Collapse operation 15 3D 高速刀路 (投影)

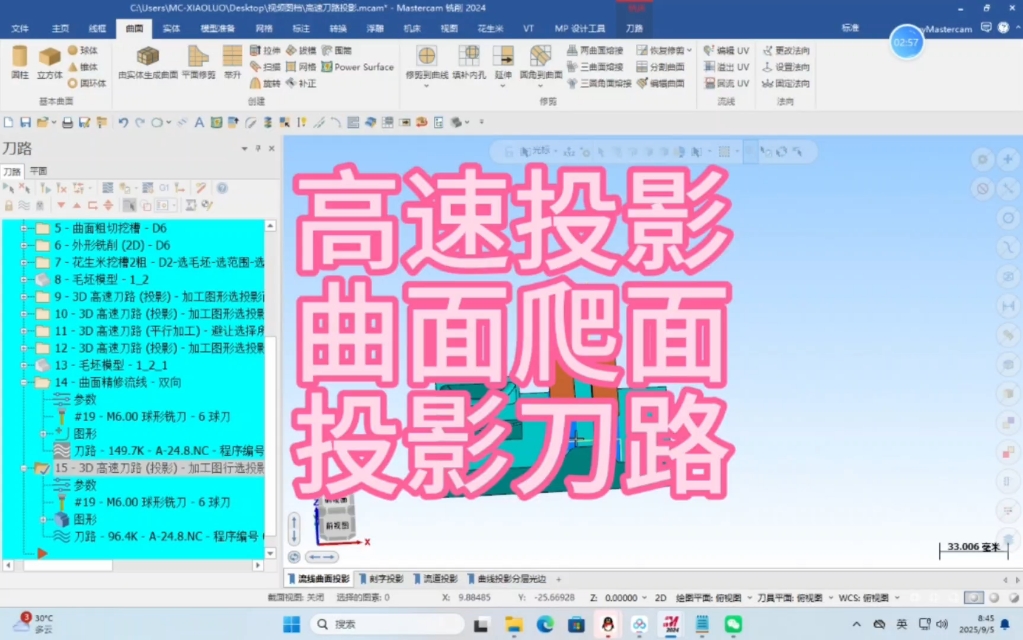(24, 468)
